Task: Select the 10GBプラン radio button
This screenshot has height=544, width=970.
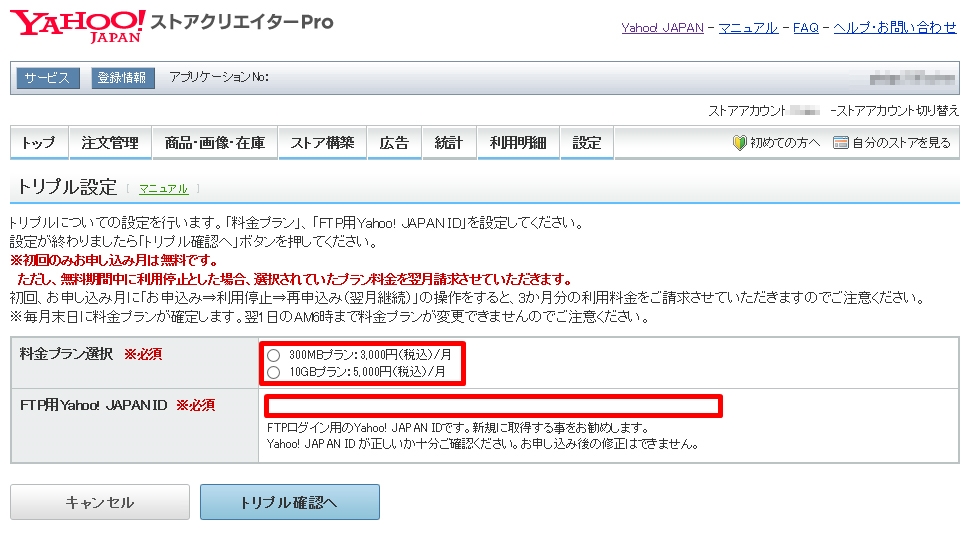Action: 273,372
